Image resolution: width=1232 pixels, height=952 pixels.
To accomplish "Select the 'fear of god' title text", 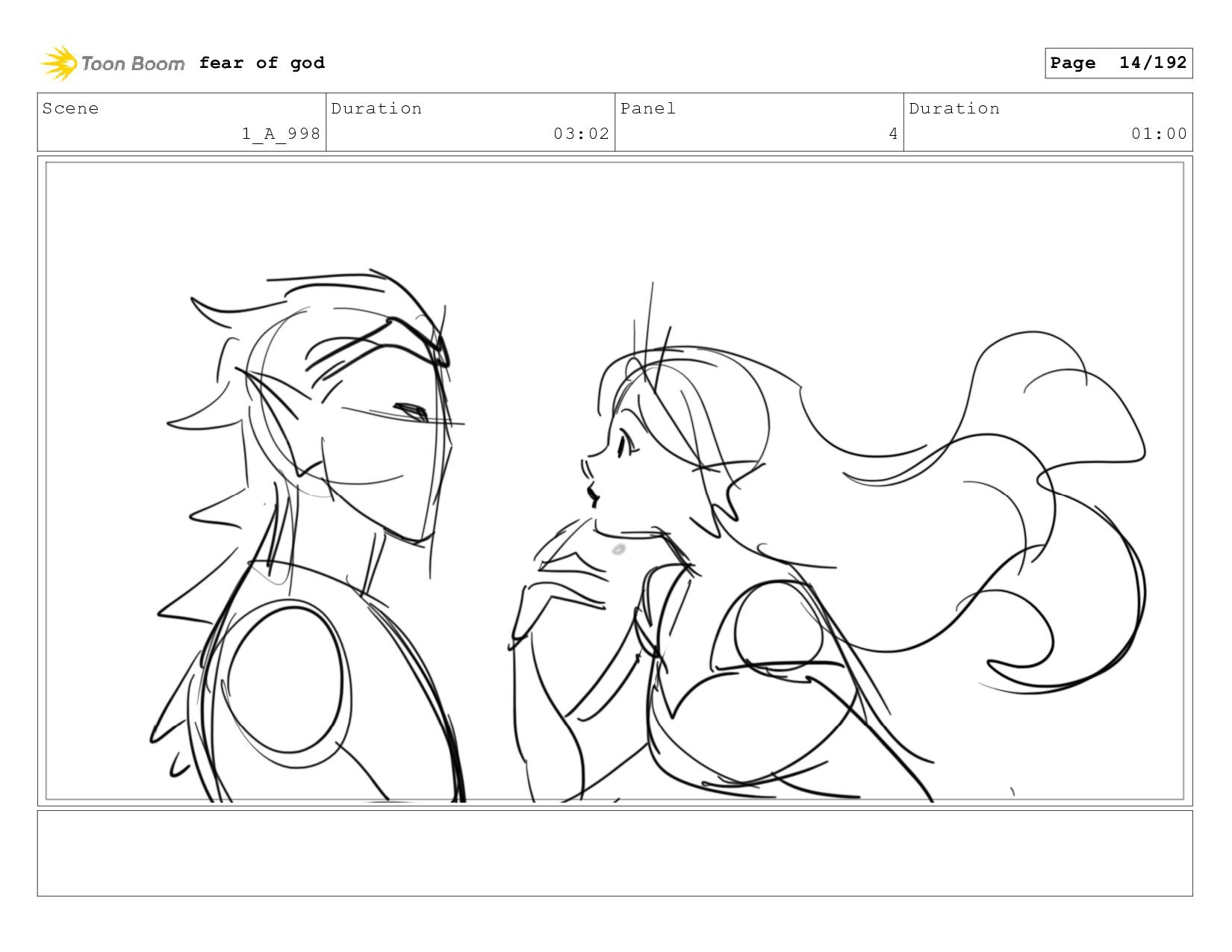I will 262,63.
